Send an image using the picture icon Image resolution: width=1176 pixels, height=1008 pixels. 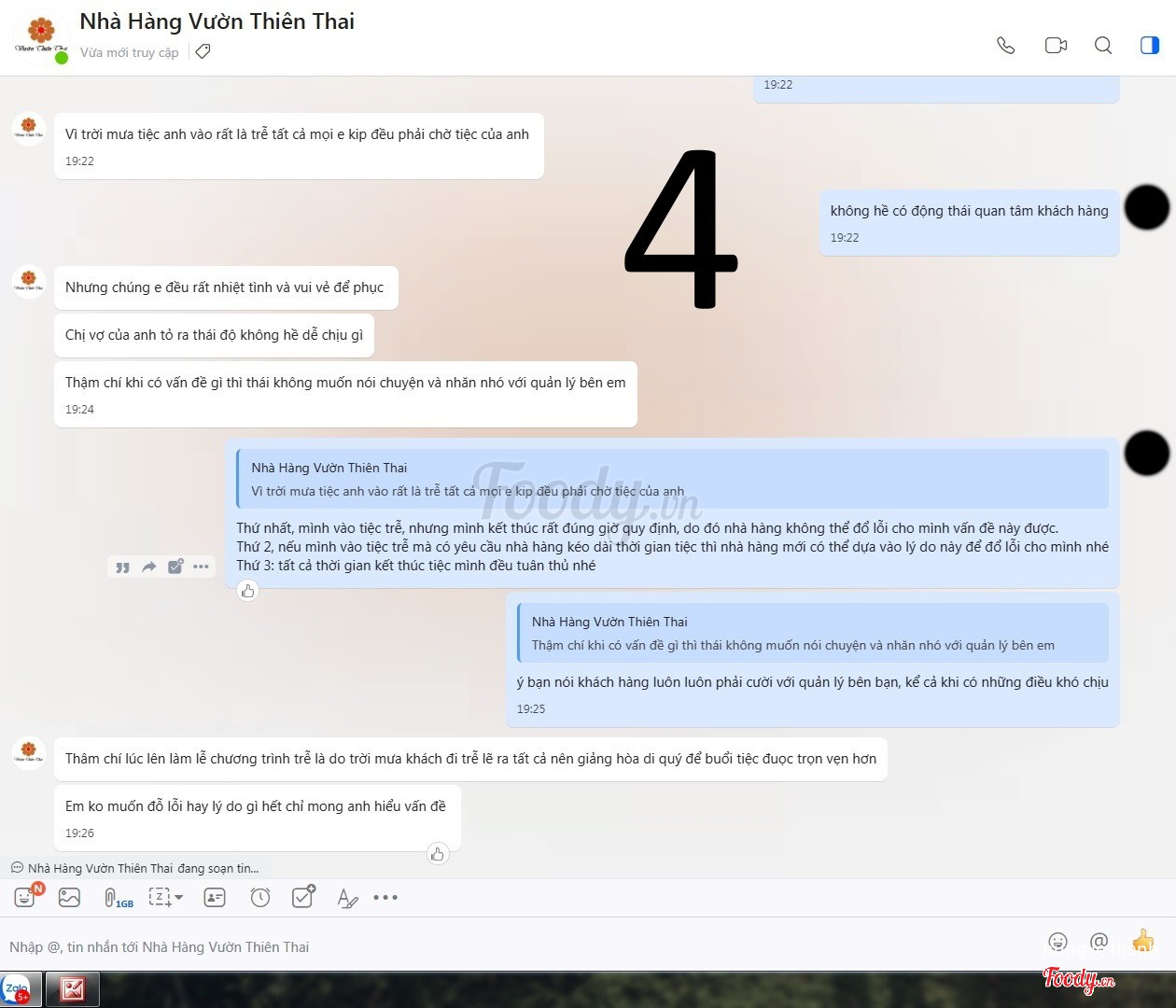69,897
